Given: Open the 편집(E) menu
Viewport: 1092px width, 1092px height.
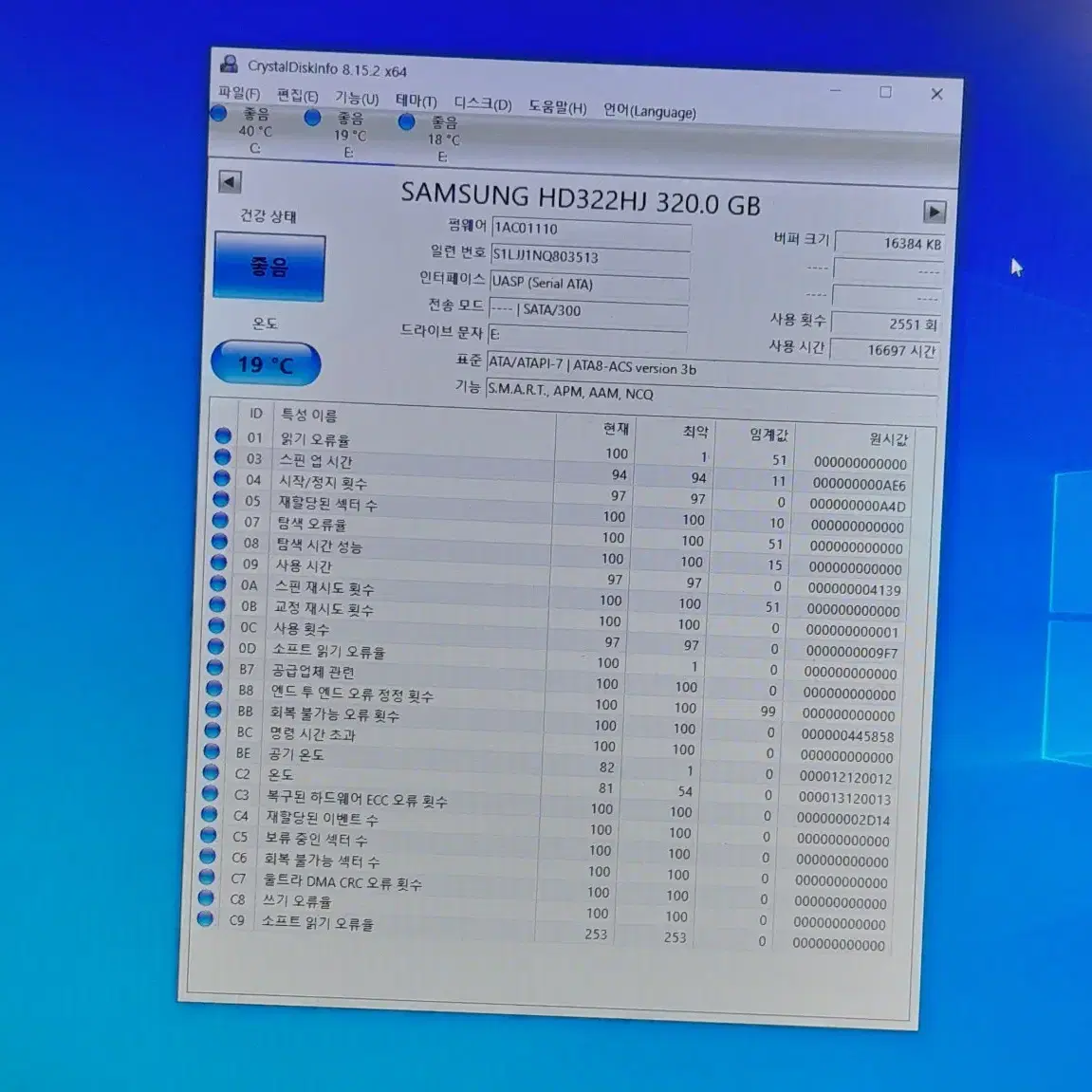Looking at the screenshot, I should click(x=297, y=96).
